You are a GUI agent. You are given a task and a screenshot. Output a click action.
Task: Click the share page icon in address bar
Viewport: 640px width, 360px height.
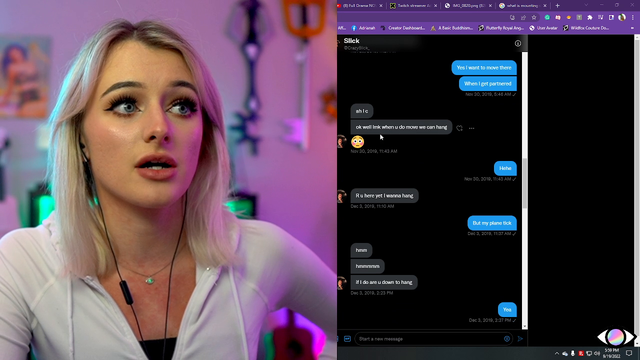pyautogui.click(x=523, y=18)
